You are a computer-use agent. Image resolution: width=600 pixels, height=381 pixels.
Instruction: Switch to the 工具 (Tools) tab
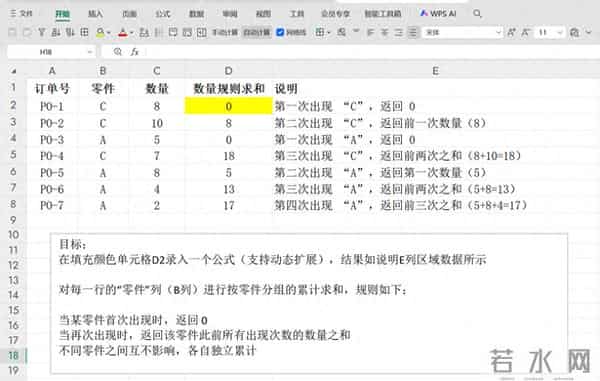click(297, 14)
